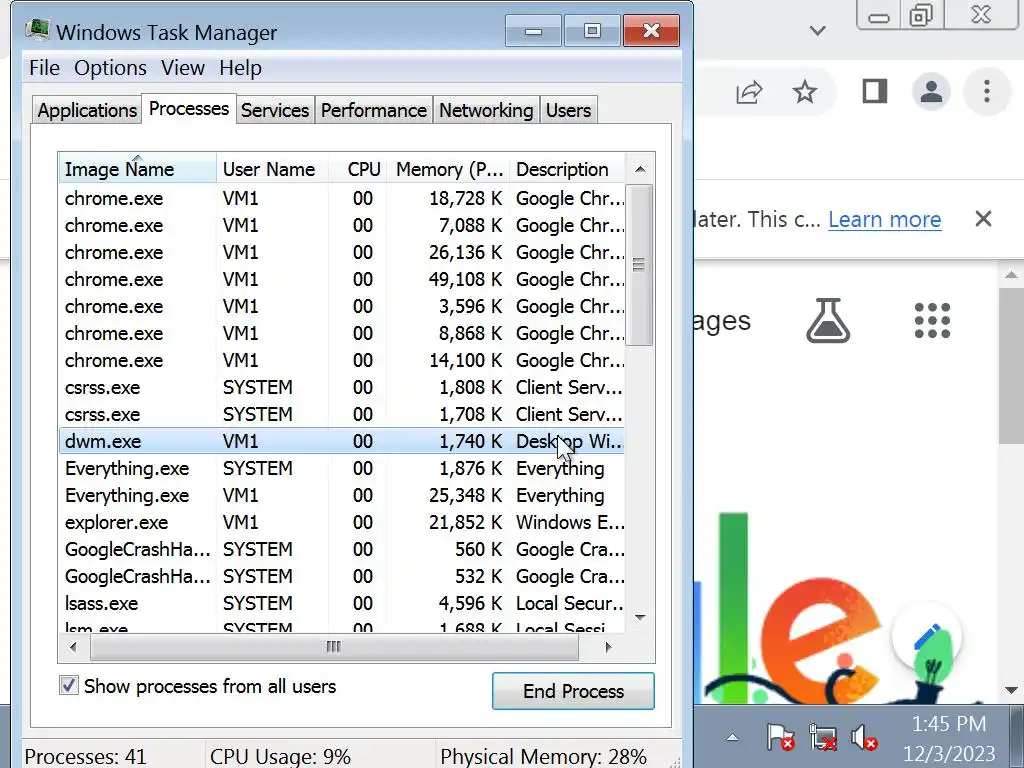Open the Help menu
The image size is (1024, 768).
[240, 68]
